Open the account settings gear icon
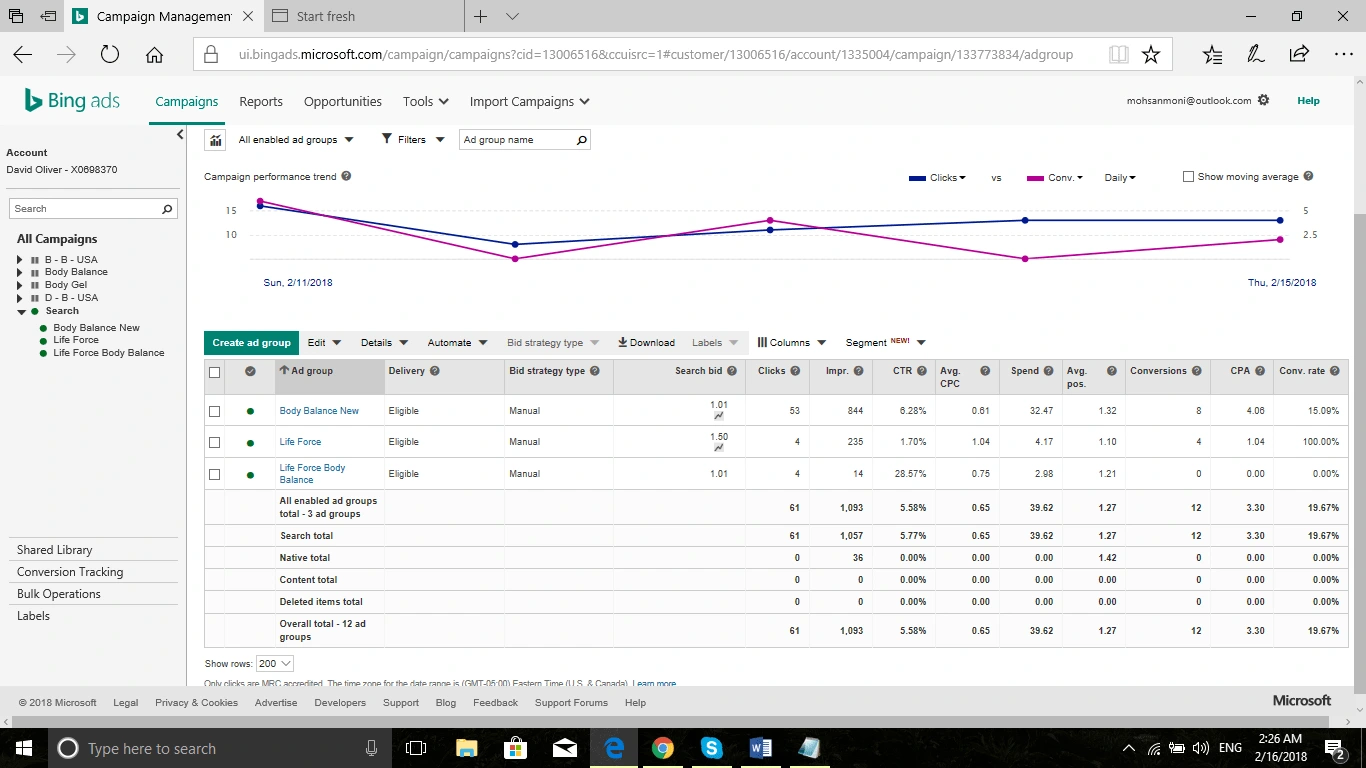 tap(1263, 100)
